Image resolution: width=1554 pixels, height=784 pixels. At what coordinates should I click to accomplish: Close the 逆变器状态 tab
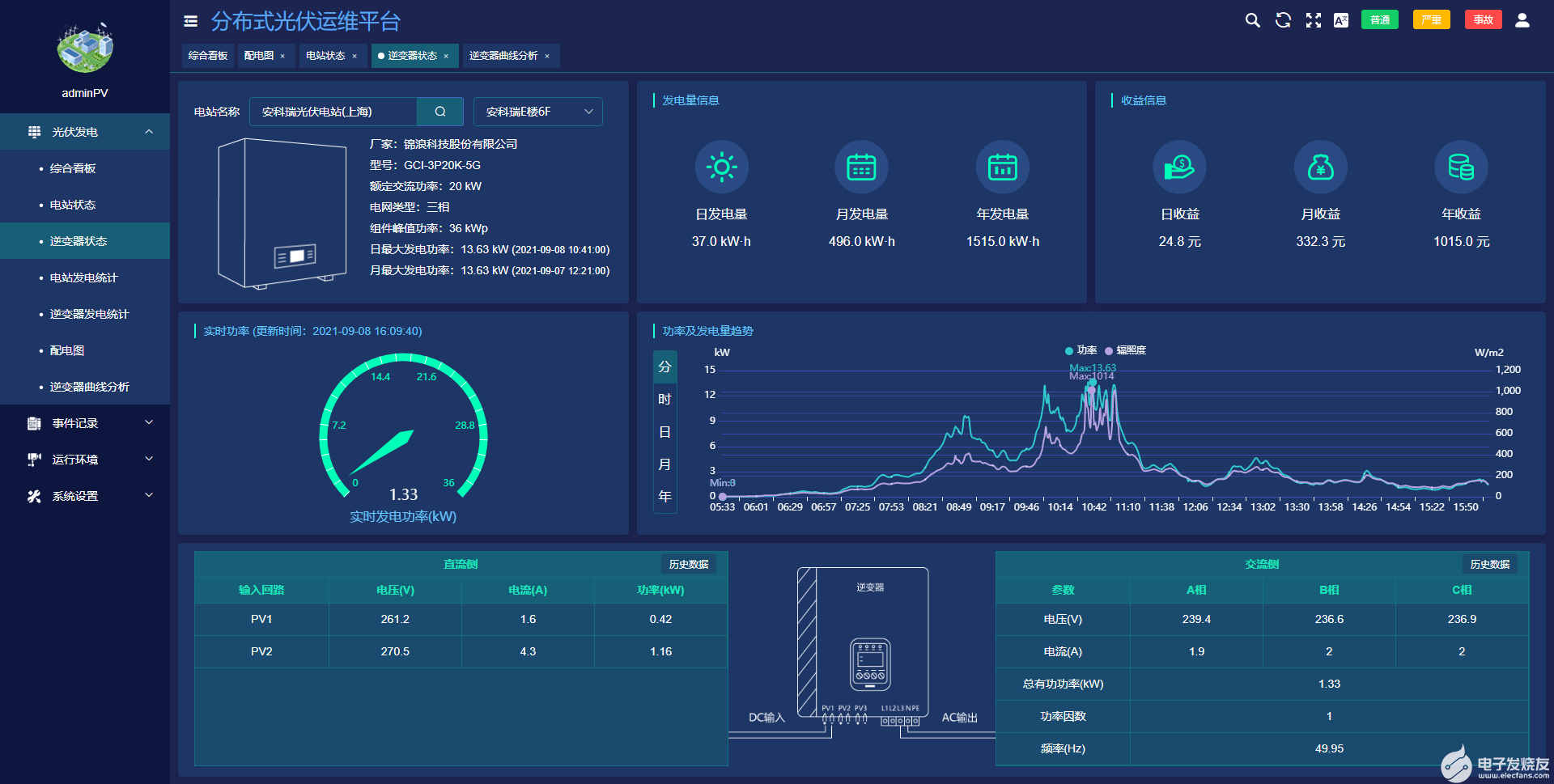tap(446, 56)
